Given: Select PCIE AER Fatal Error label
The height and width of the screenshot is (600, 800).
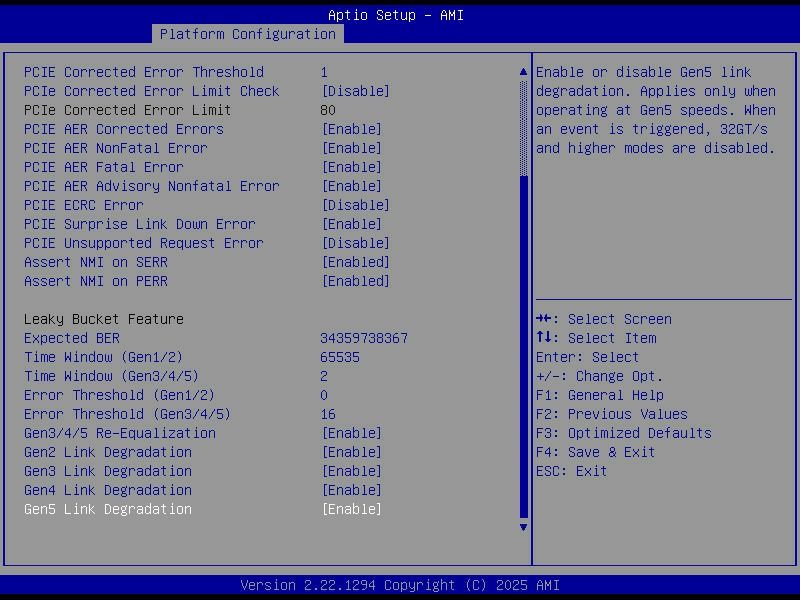Looking at the screenshot, I should [104, 167].
